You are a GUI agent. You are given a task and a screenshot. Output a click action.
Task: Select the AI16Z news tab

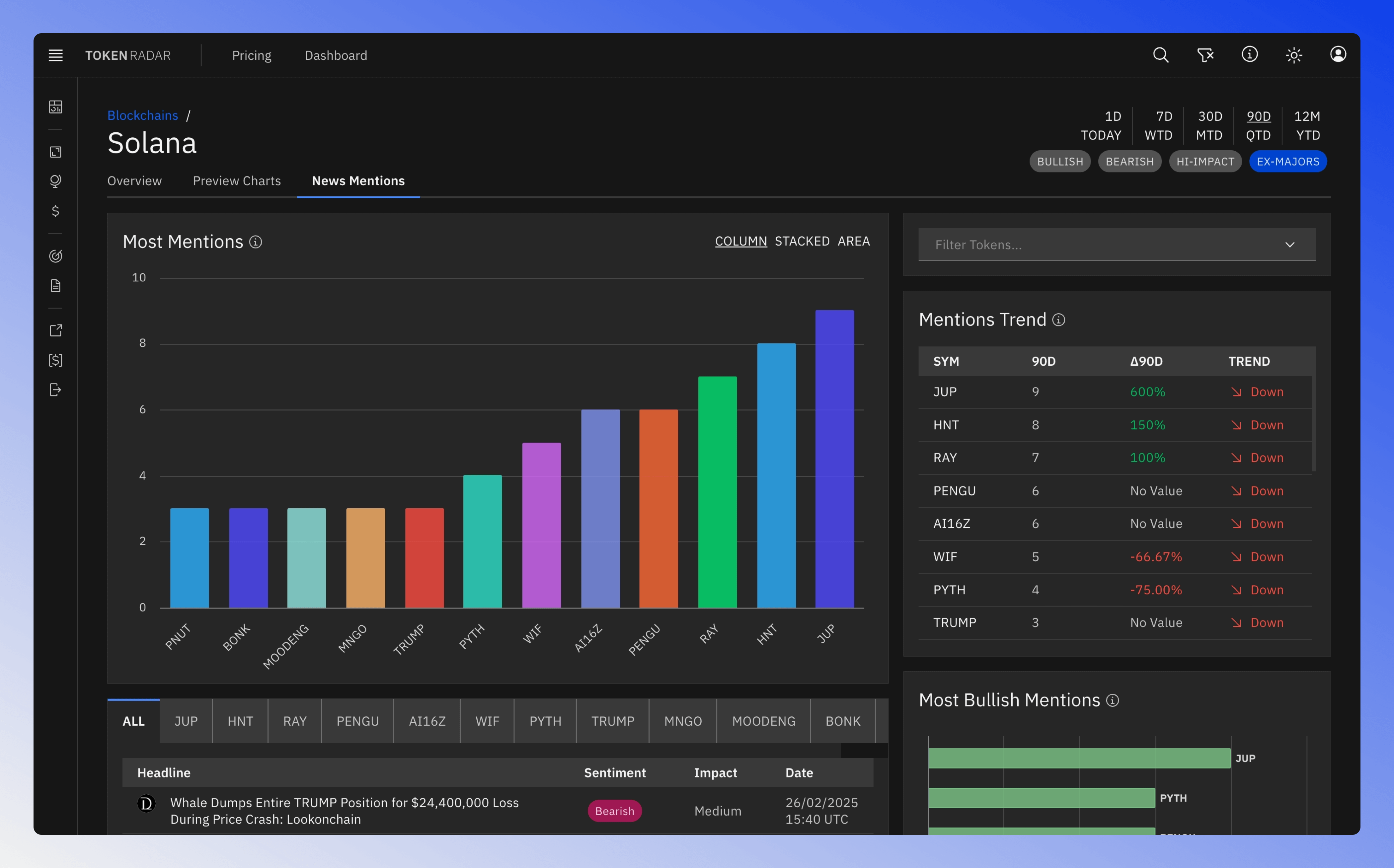[427, 721]
